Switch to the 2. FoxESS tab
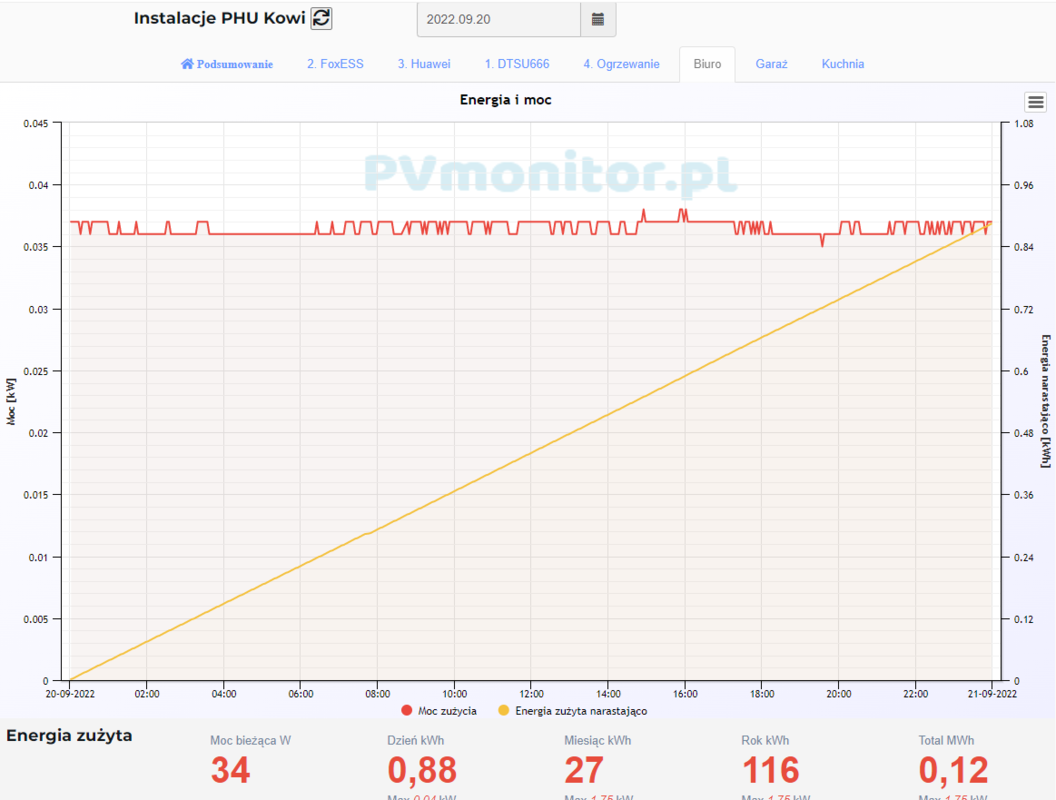This screenshot has width=1056, height=800. 335,64
